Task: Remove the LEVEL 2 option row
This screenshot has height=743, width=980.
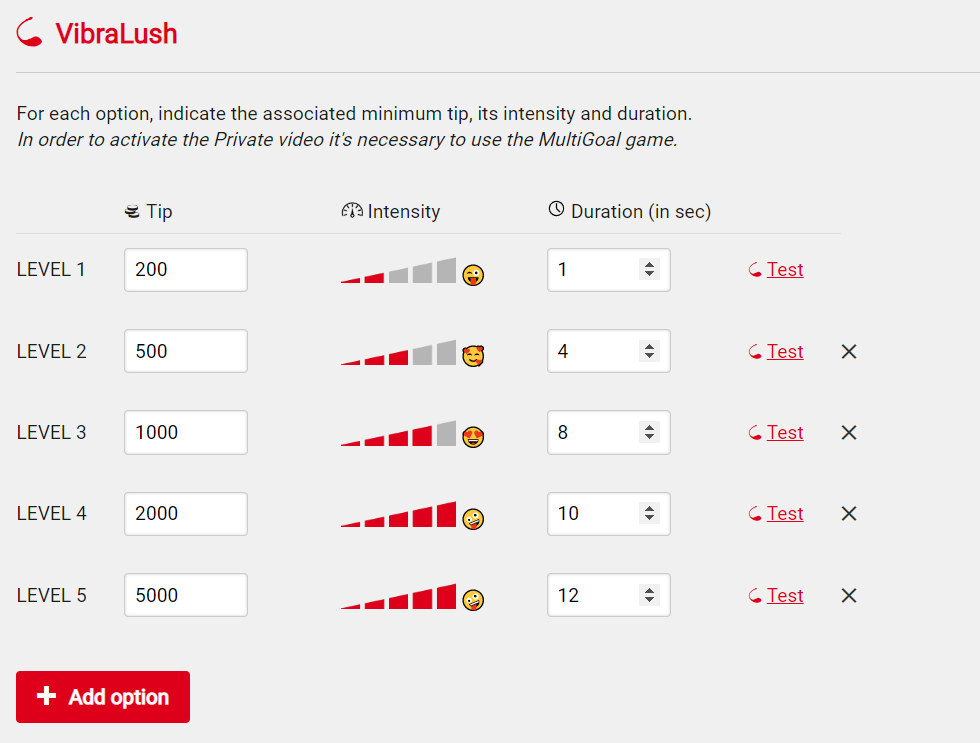Action: click(x=849, y=351)
